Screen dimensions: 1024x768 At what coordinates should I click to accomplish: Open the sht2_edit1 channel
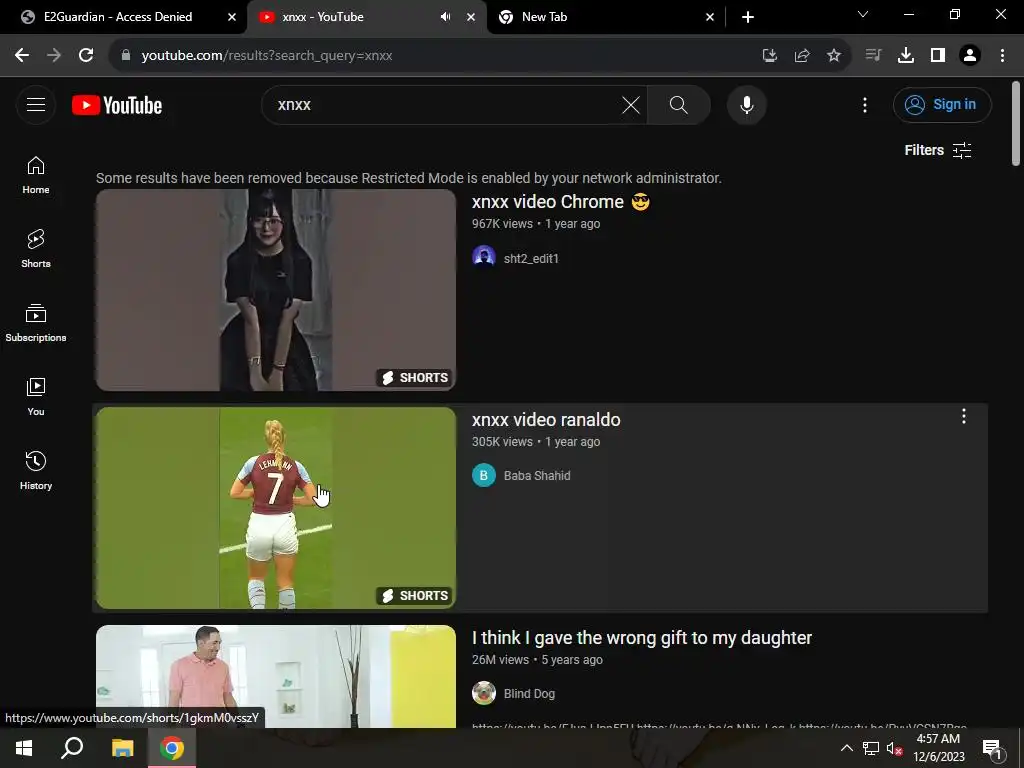pos(531,259)
